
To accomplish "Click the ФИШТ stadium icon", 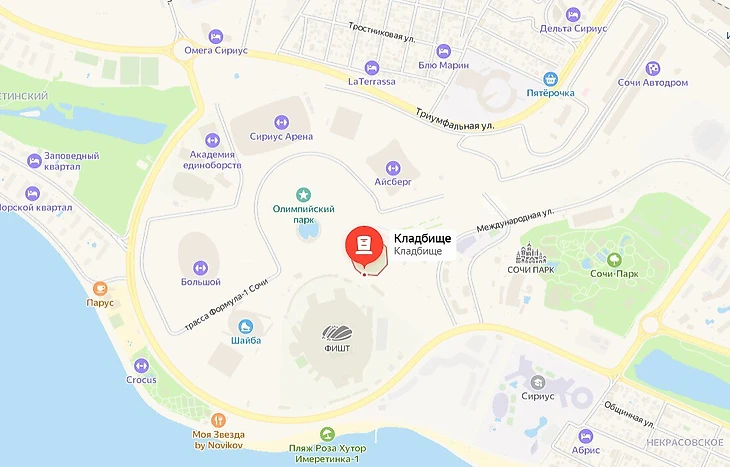I will 337,334.
